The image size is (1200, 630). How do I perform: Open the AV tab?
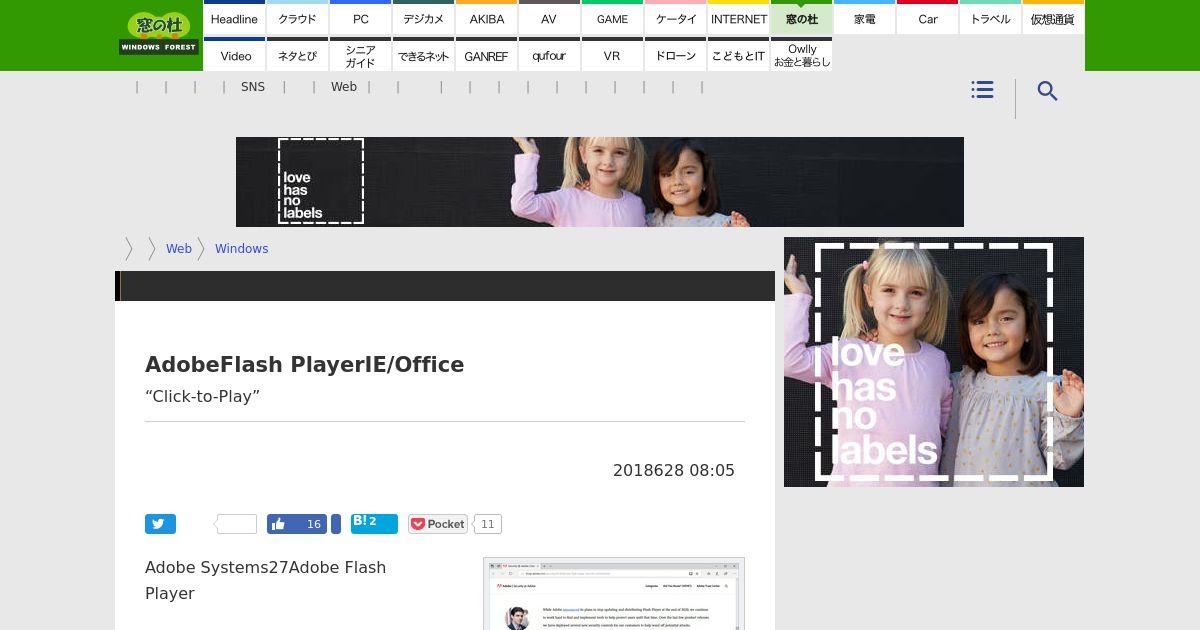[x=549, y=19]
